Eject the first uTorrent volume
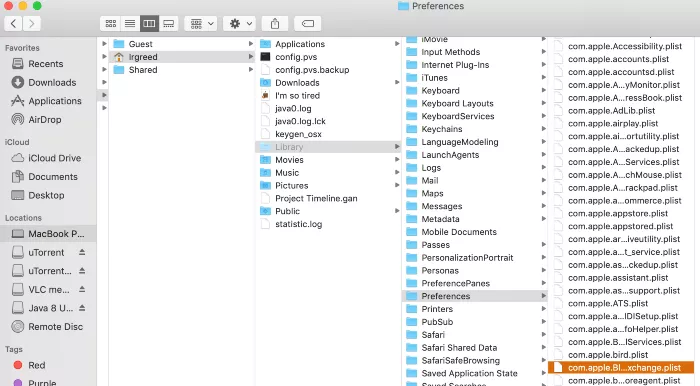This screenshot has width=700, height=386. pos(82,252)
